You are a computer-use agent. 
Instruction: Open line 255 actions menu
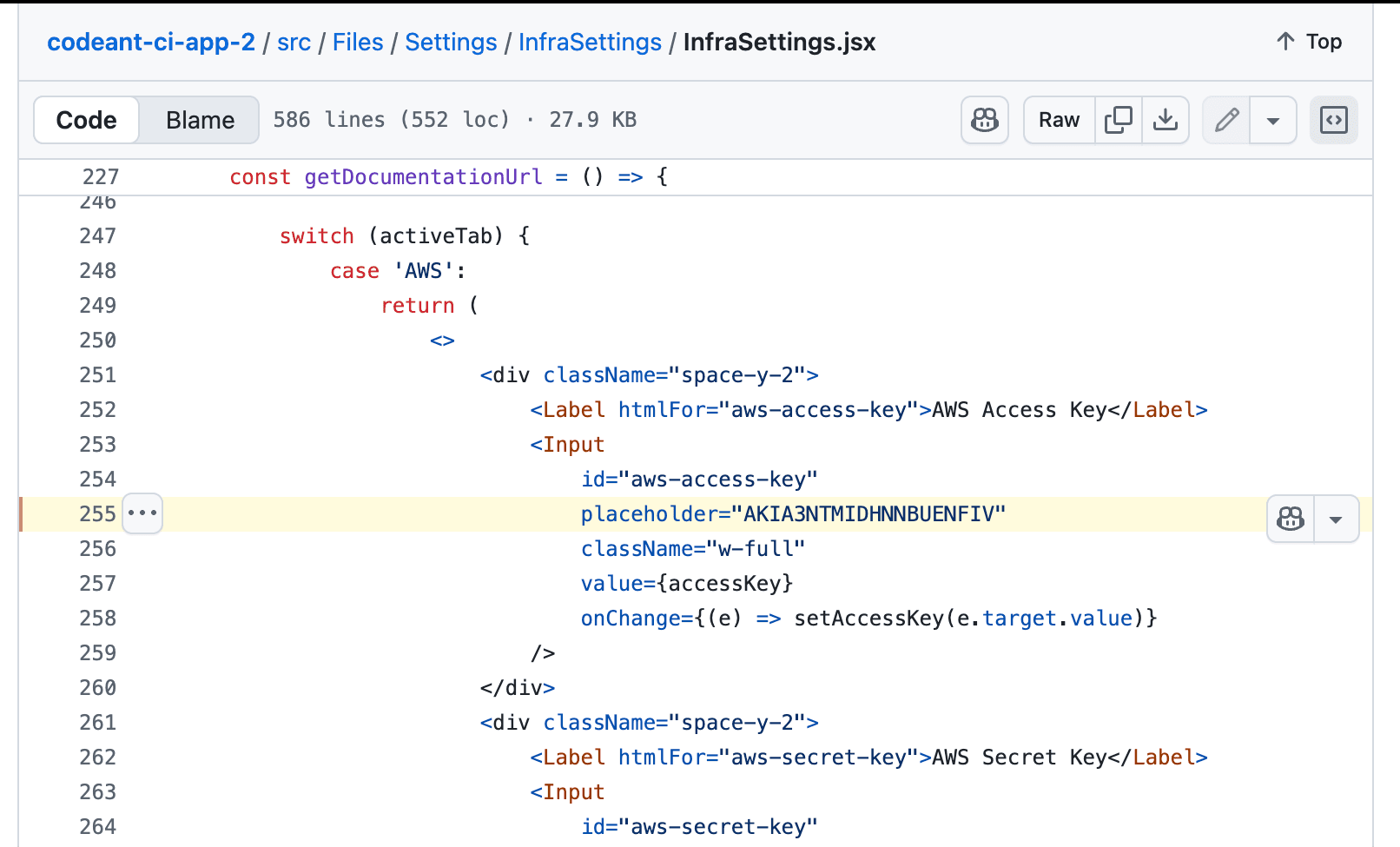142,513
